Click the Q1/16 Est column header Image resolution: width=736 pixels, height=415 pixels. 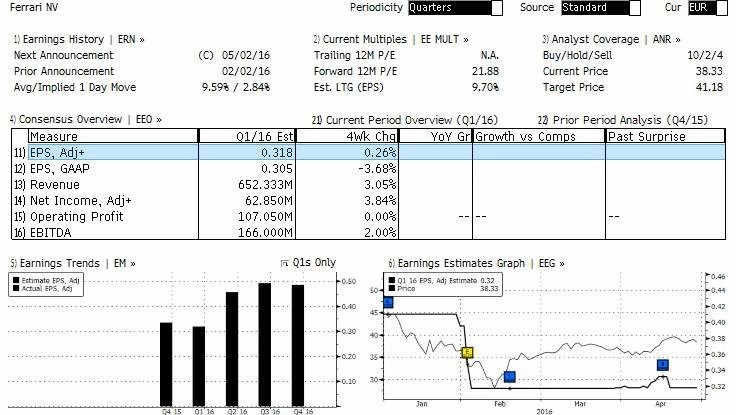[x=247, y=136]
